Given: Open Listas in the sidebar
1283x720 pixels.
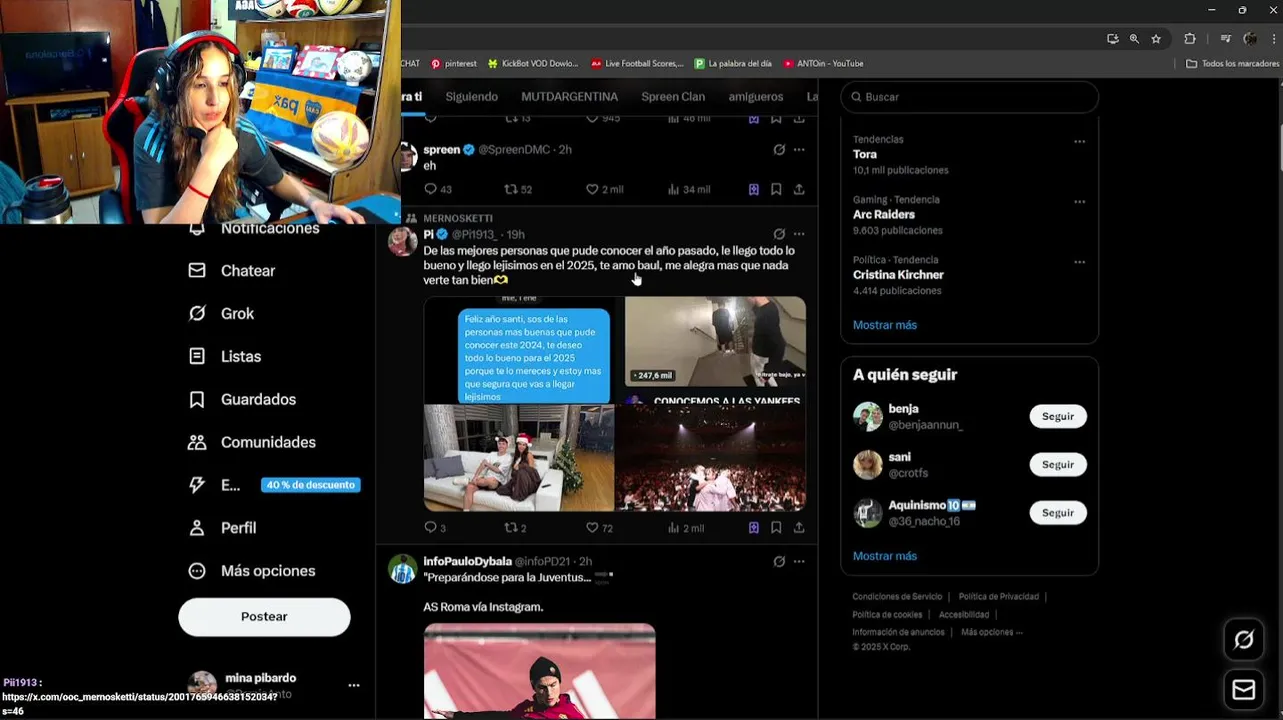Looking at the screenshot, I should tap(225, 357).
